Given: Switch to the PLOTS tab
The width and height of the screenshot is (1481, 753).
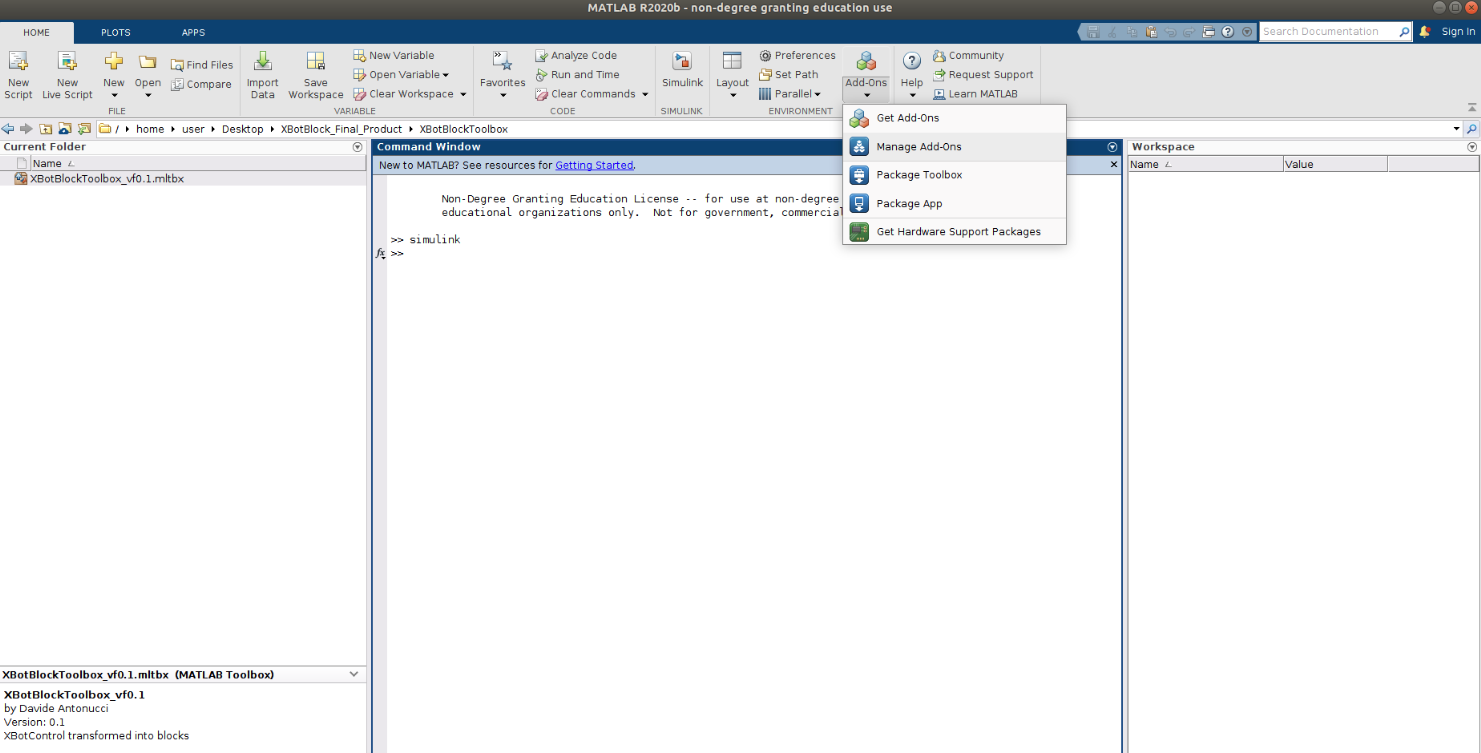Looking at the screenshot, I should pyautogui.click(x=116, y=32).
